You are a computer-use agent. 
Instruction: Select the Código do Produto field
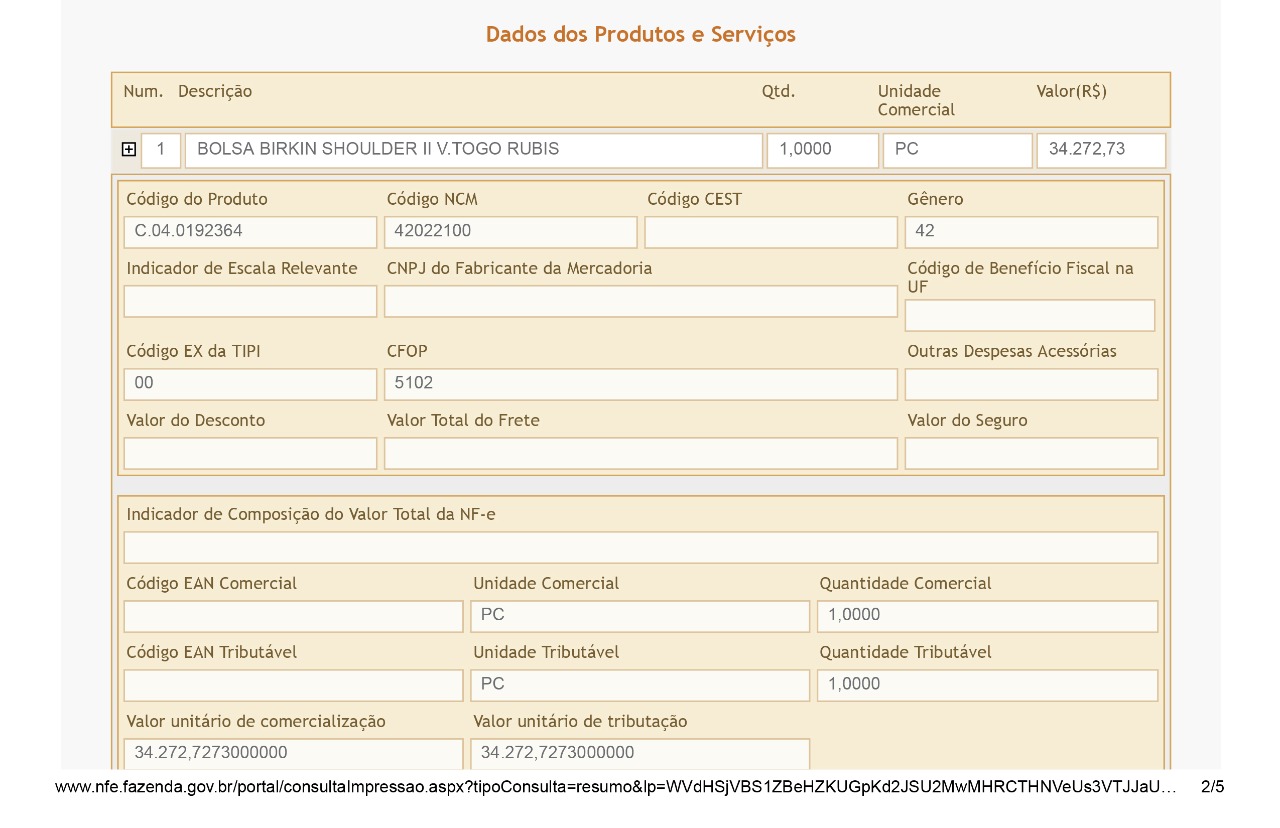tap(250, 231)
